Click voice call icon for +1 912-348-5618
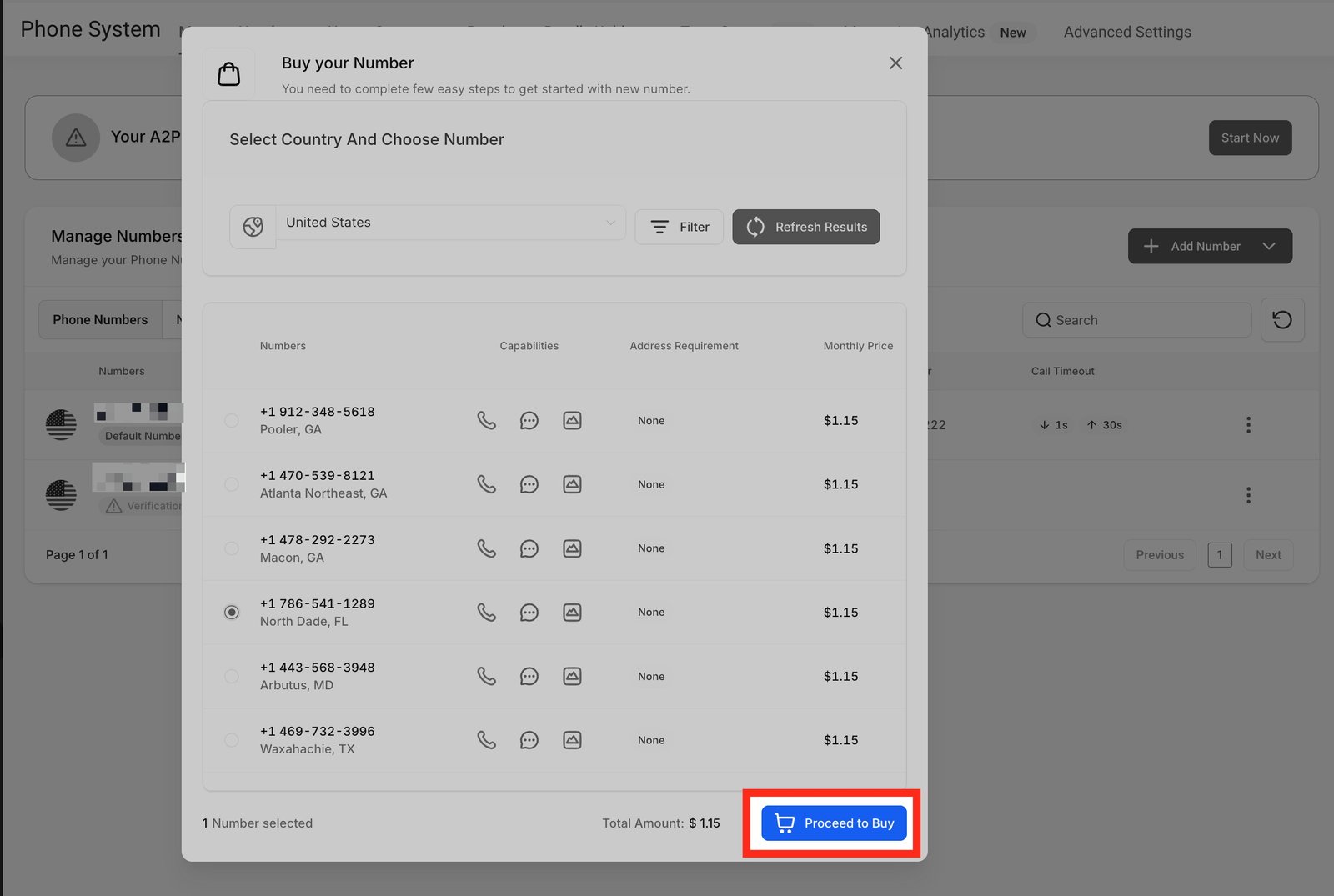 click(x=486, y=421)
